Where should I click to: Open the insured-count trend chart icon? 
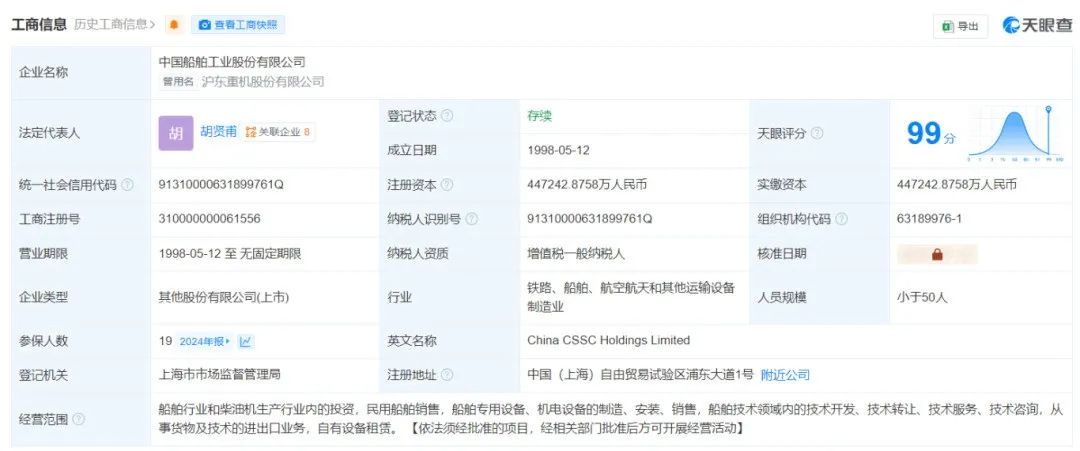(x=246, y=342)
